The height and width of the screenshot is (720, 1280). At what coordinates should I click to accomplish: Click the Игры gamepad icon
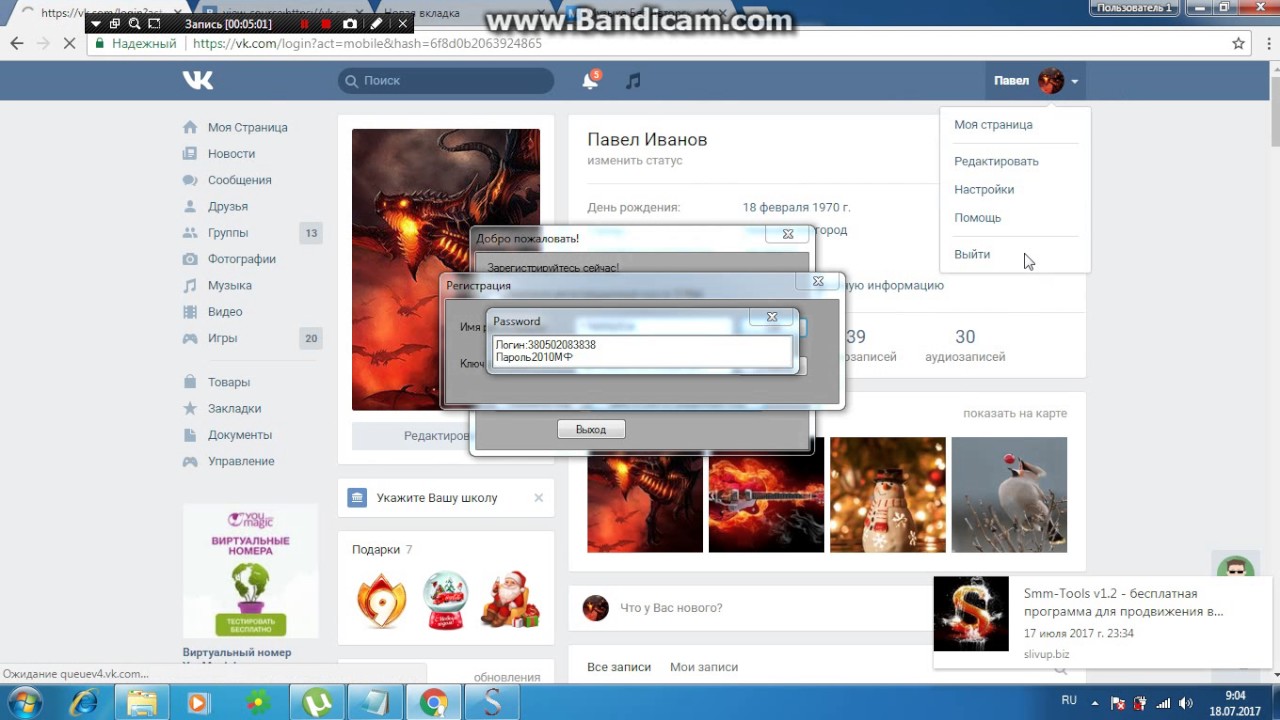click(x=190, y=338)
